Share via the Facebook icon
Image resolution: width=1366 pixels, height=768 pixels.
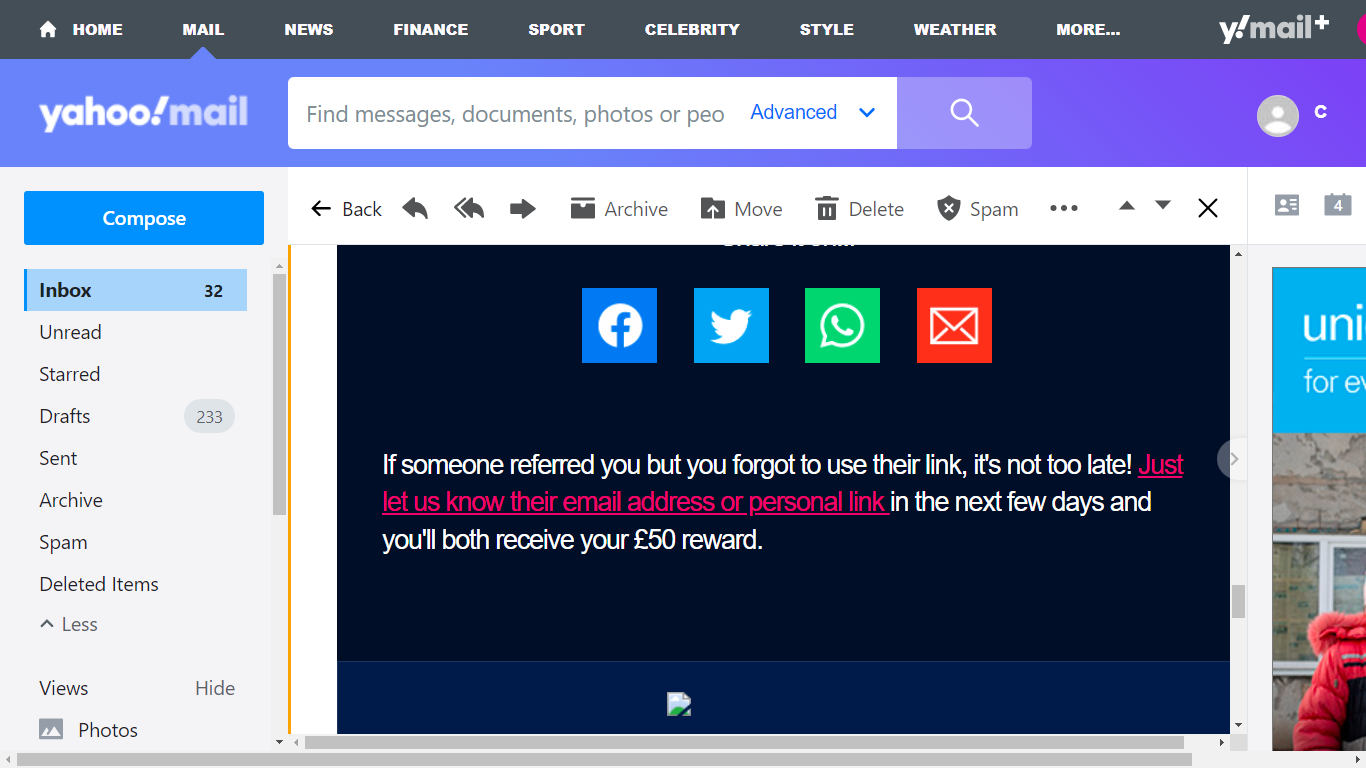pyautogui.click(x=619, y=325)
